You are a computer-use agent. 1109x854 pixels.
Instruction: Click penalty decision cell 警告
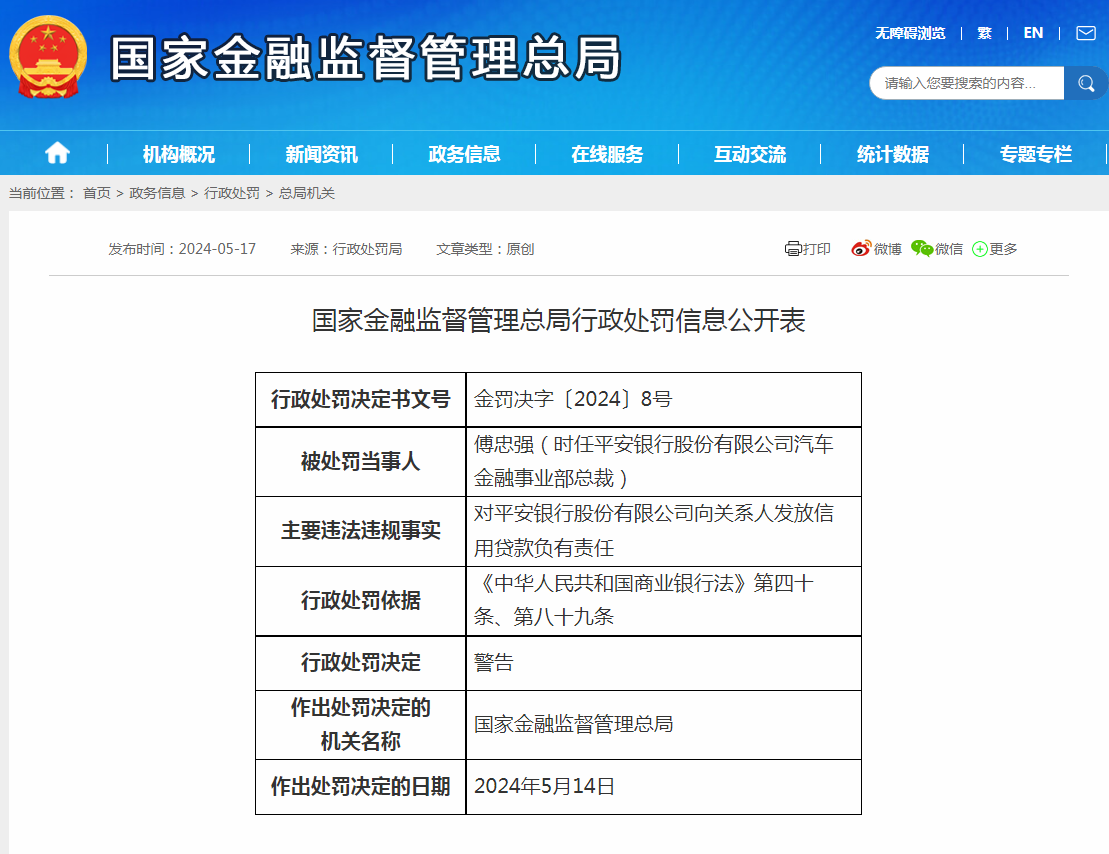[663, 663]
